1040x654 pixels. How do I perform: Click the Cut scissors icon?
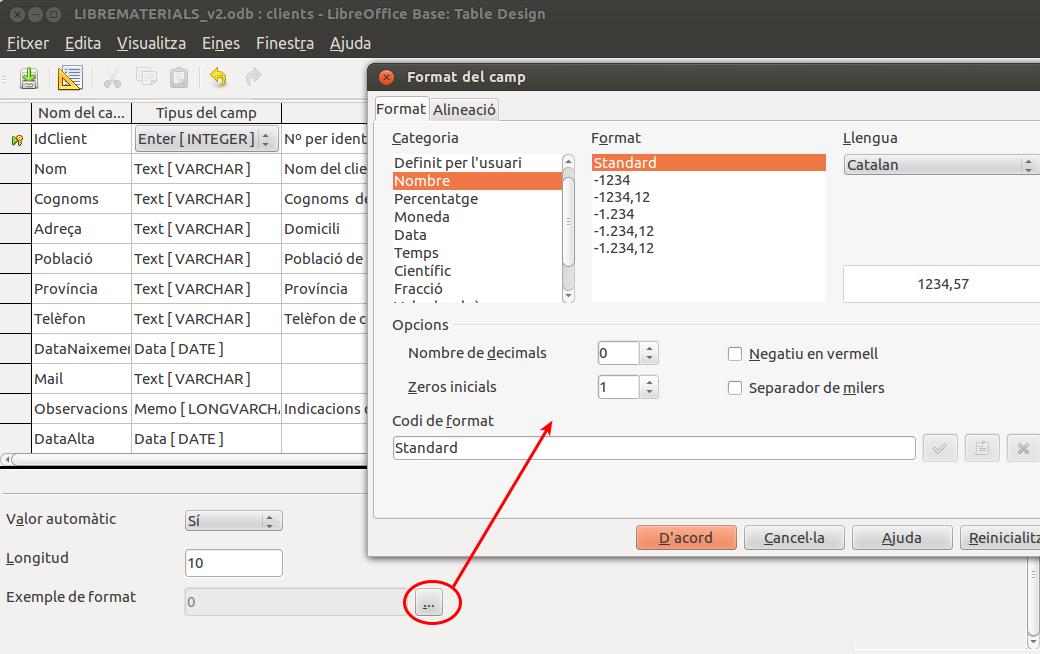(112, 78)
